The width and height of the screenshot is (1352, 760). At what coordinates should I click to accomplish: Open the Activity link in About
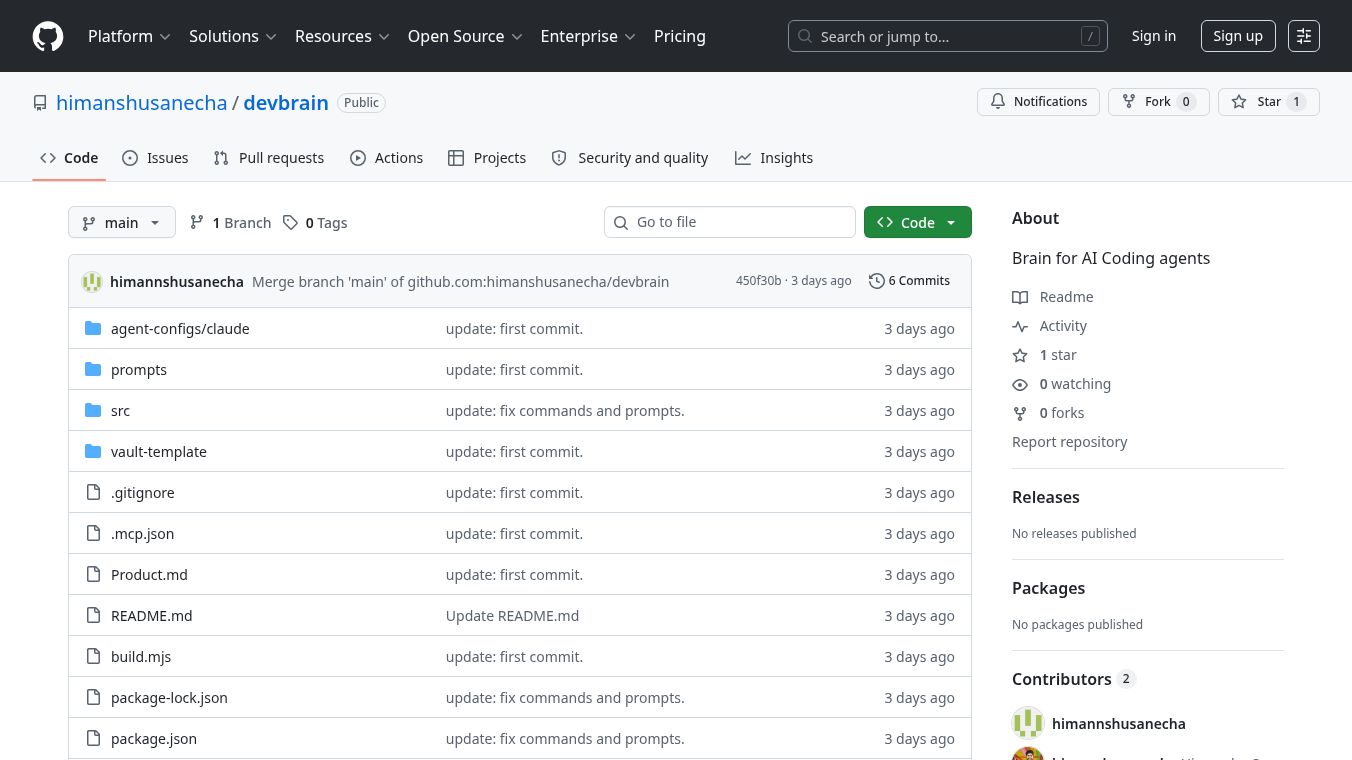pyautogui.click(x=1050, y=326)
